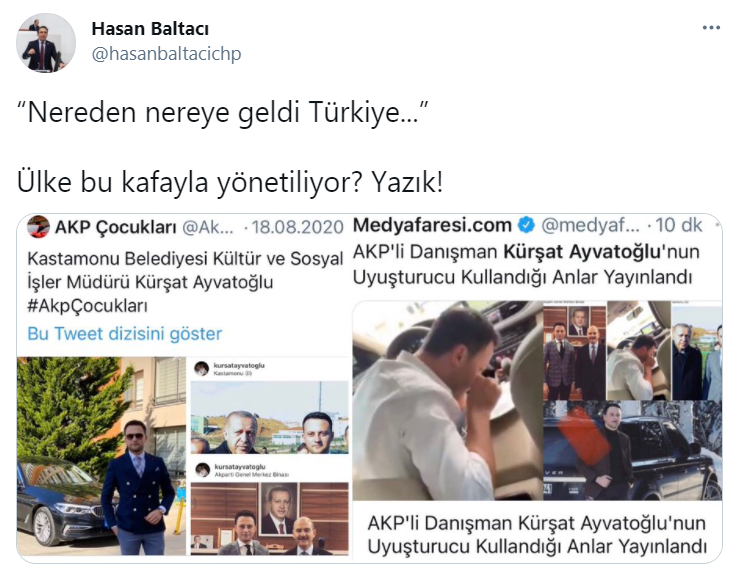Image resolution: width=737 pixels, height=574 pixels.
Task: Open the Hasan Baltacı display name
Action: click(x=150, y=29)
